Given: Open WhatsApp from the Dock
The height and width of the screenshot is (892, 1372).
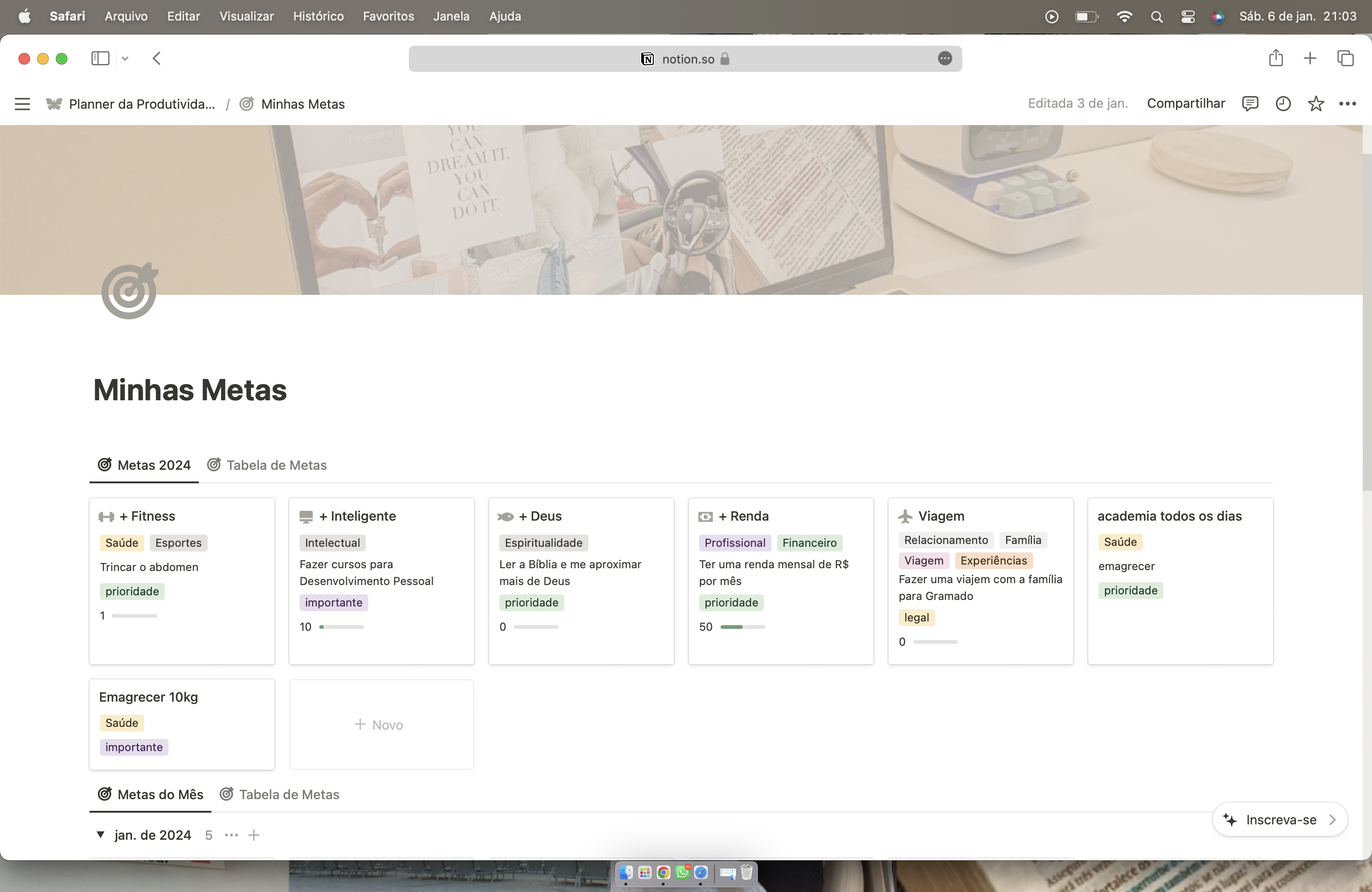Looking at the screenshot, I should [682, 872].
